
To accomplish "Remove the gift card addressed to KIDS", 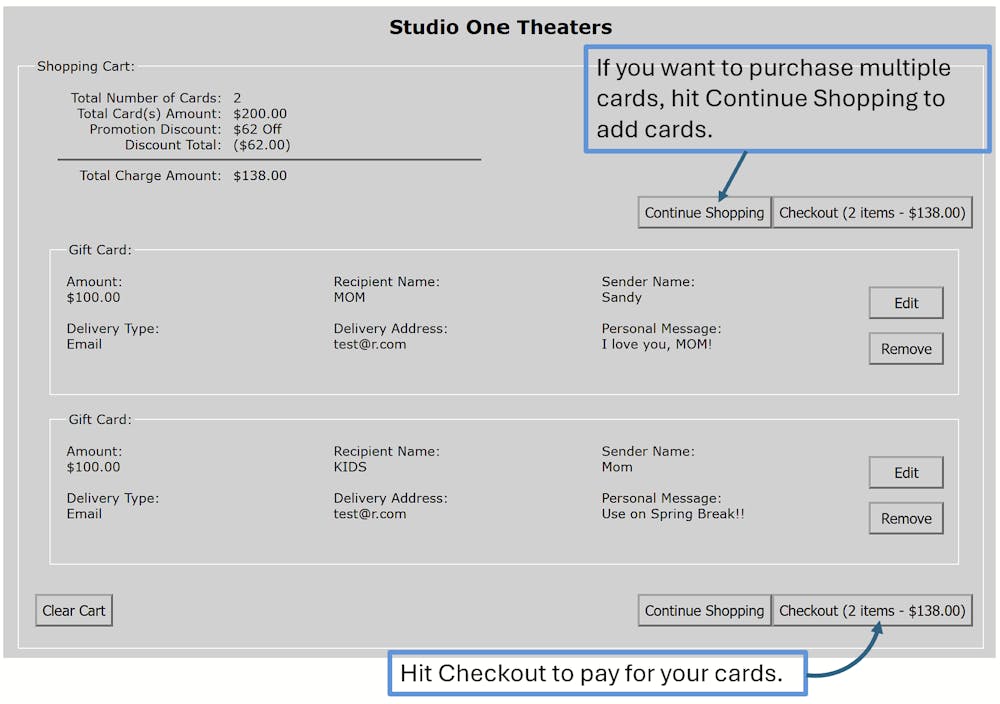I will [x=905, y=519].
